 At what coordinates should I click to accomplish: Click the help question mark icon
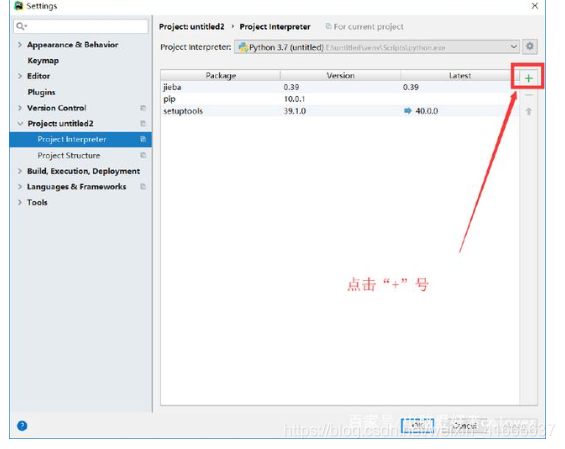[22, 426]
